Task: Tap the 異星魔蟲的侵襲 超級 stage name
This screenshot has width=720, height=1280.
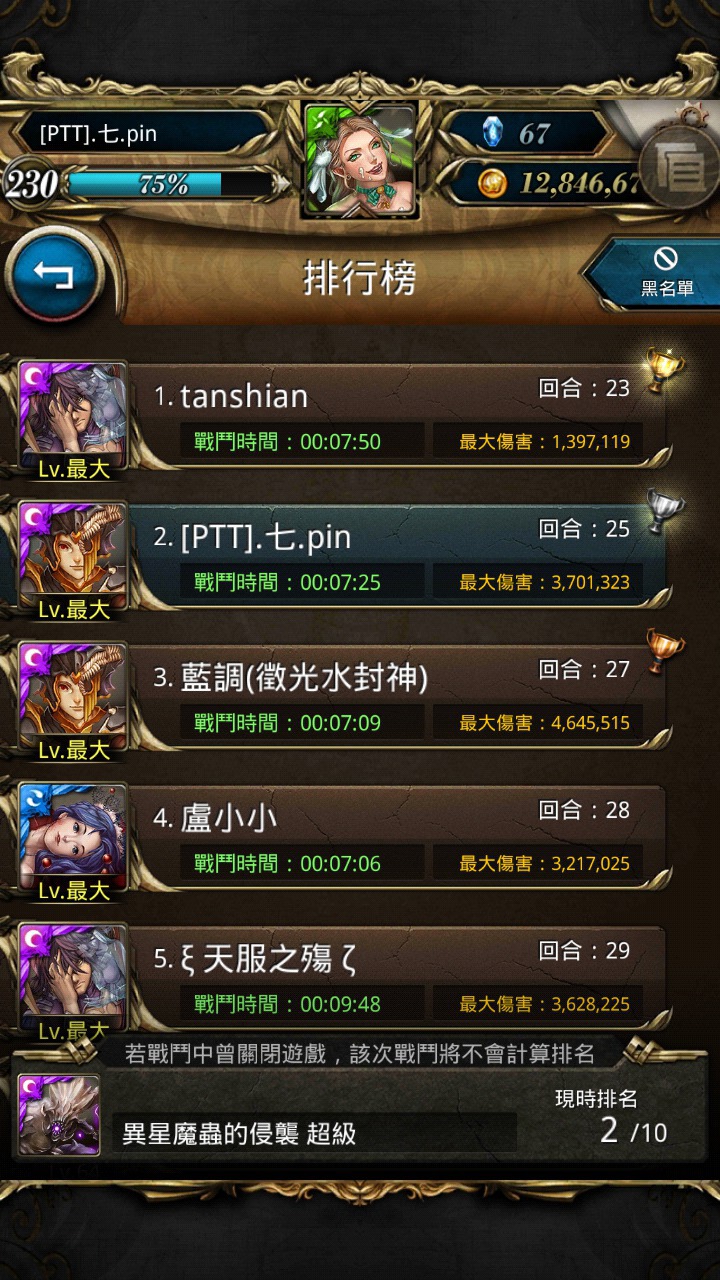Action: click(239, 1133)
